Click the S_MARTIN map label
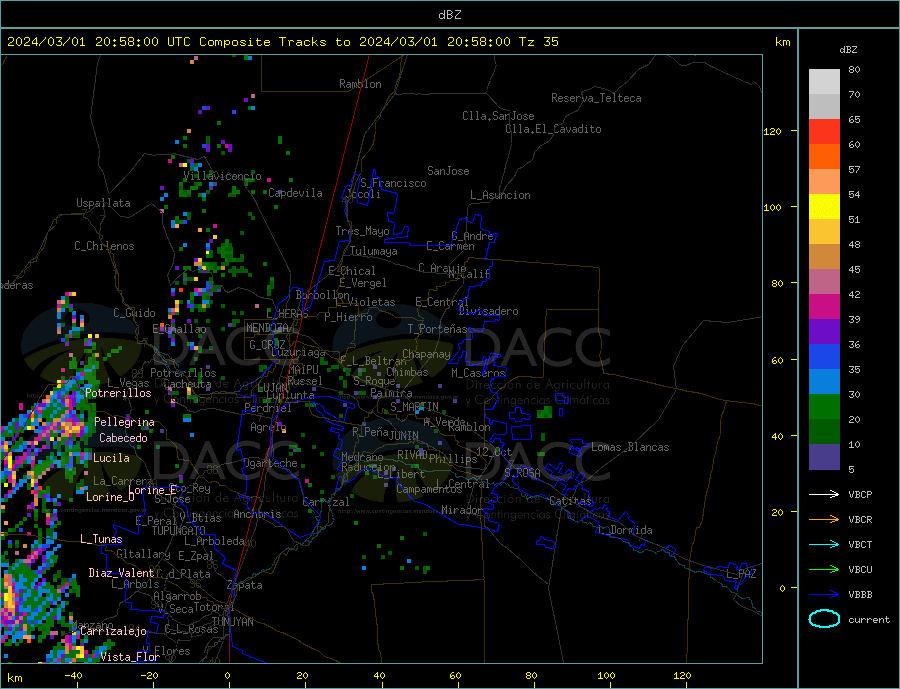Viewport: 900px width, 689px height. (x=414, y=407)
